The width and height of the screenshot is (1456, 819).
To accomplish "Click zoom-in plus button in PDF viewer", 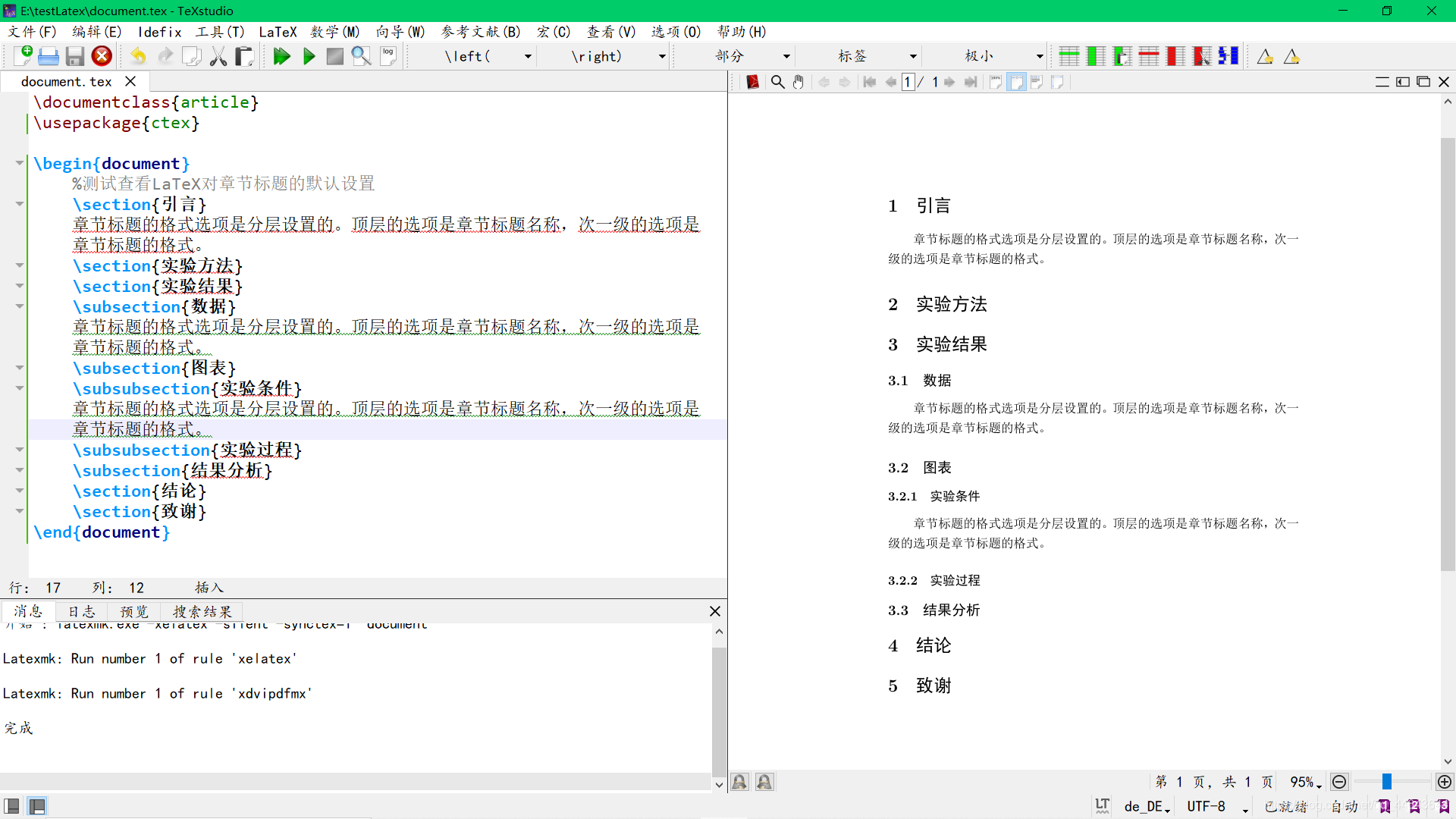I will (1444, 782).
